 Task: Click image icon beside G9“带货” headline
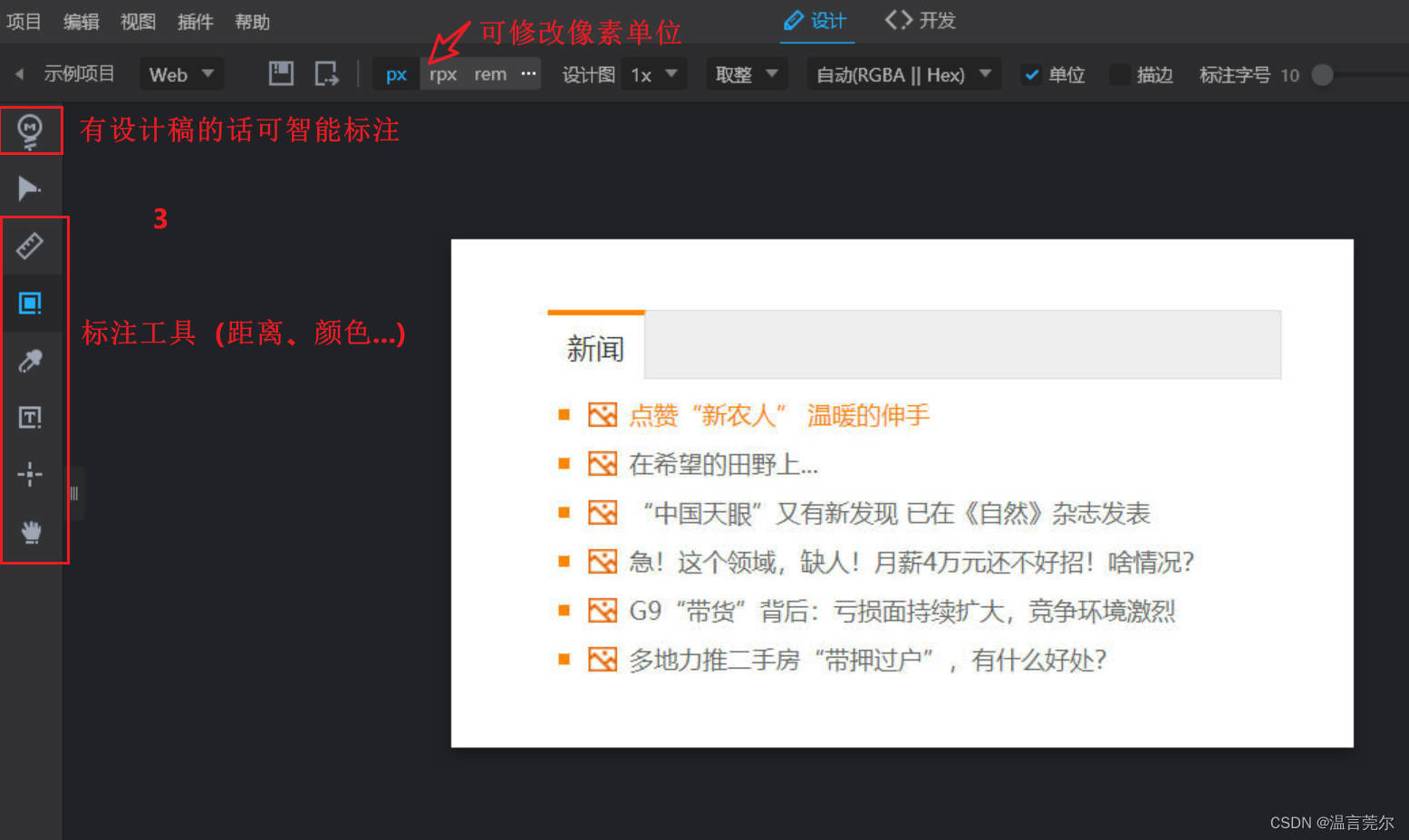(603, 611)
